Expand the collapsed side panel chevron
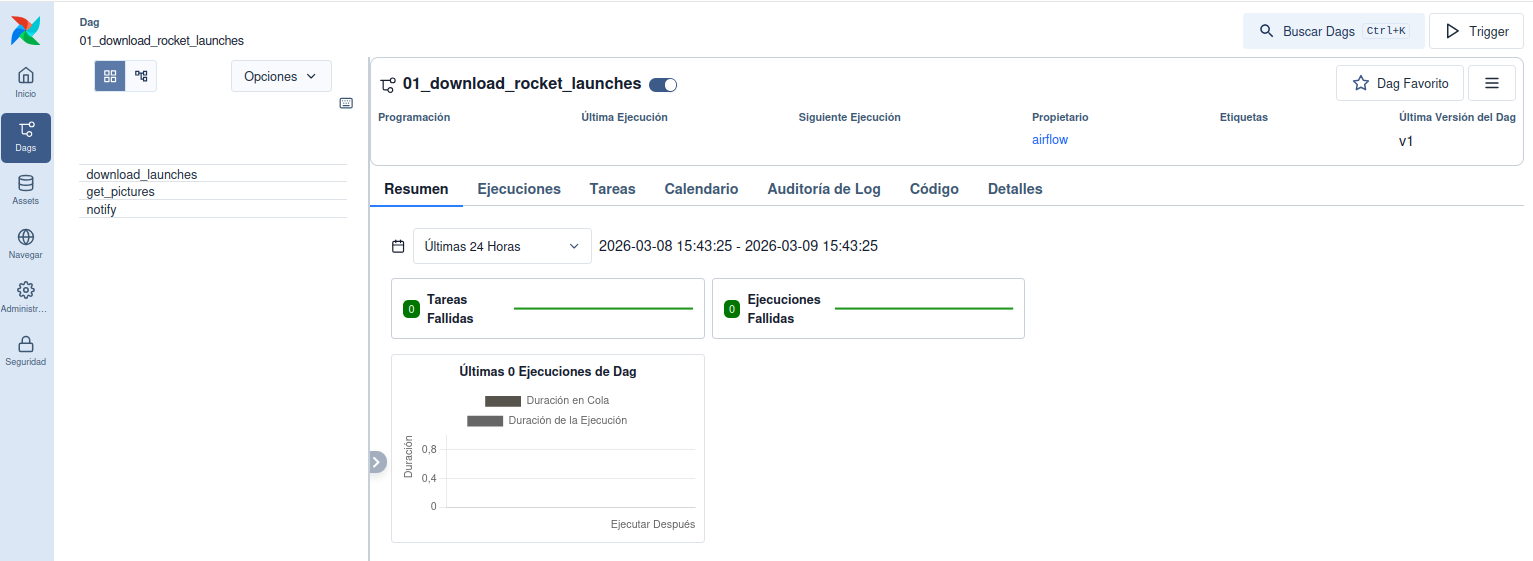 pos(377,462)
